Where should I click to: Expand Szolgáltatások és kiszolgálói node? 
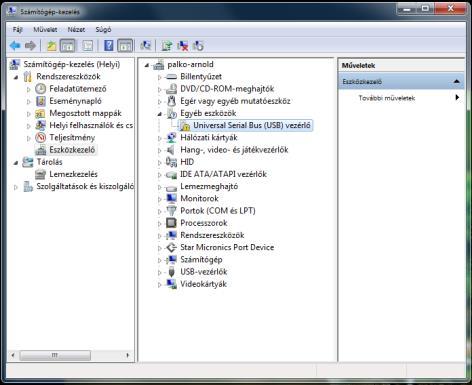pos(16,187)
